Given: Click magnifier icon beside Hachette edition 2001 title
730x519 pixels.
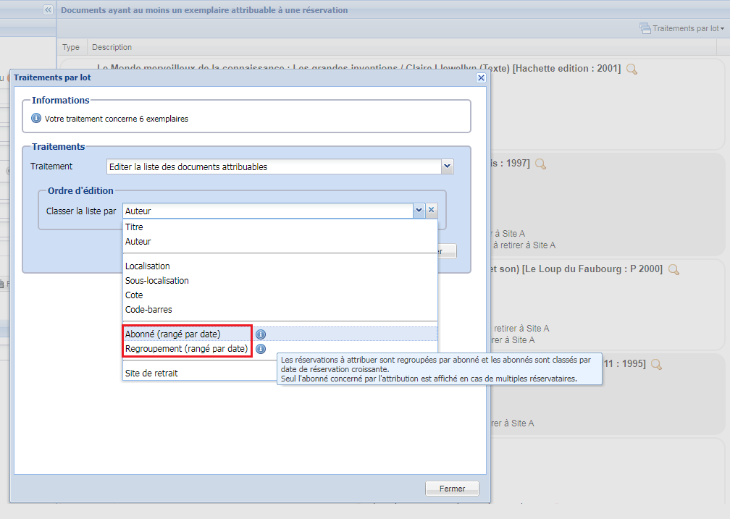Looking at the screenshot, I should (631, 69).
